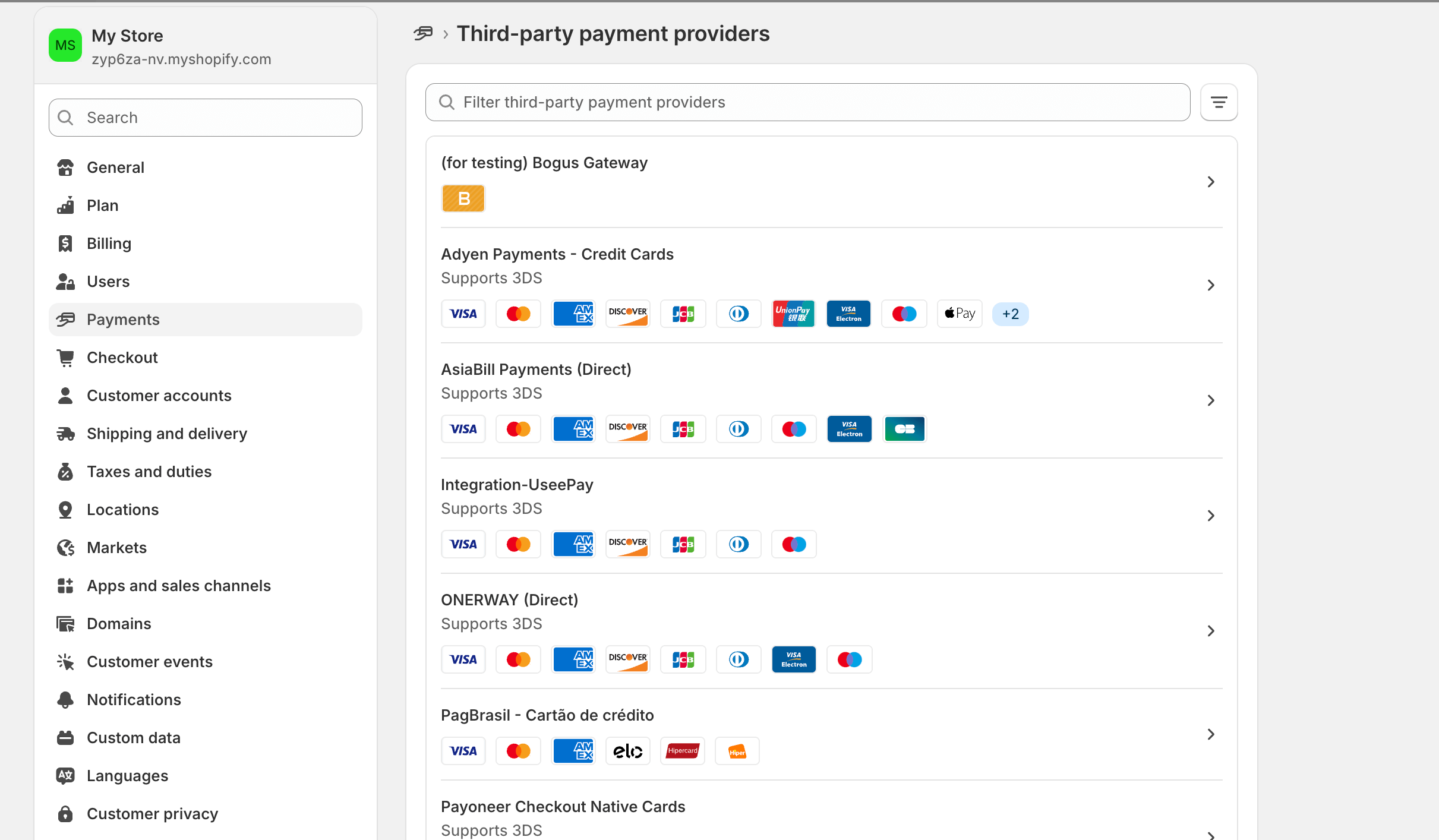Click the Maestro icon under Integration-UseePay
1439x840 pixels.
794,544
